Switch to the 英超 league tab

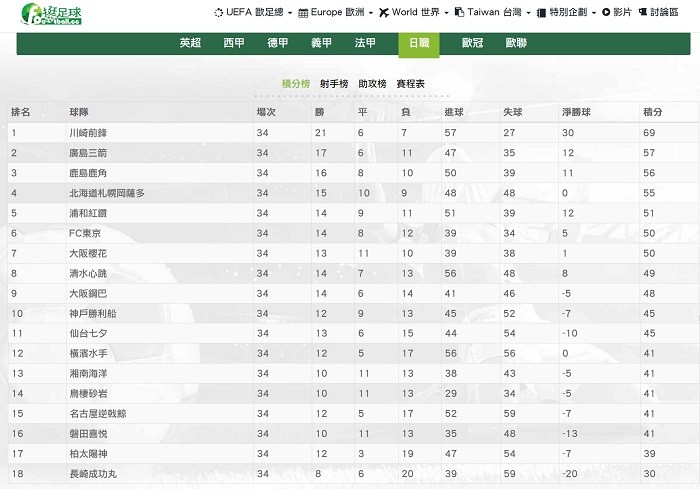click(x=190, y=43)
